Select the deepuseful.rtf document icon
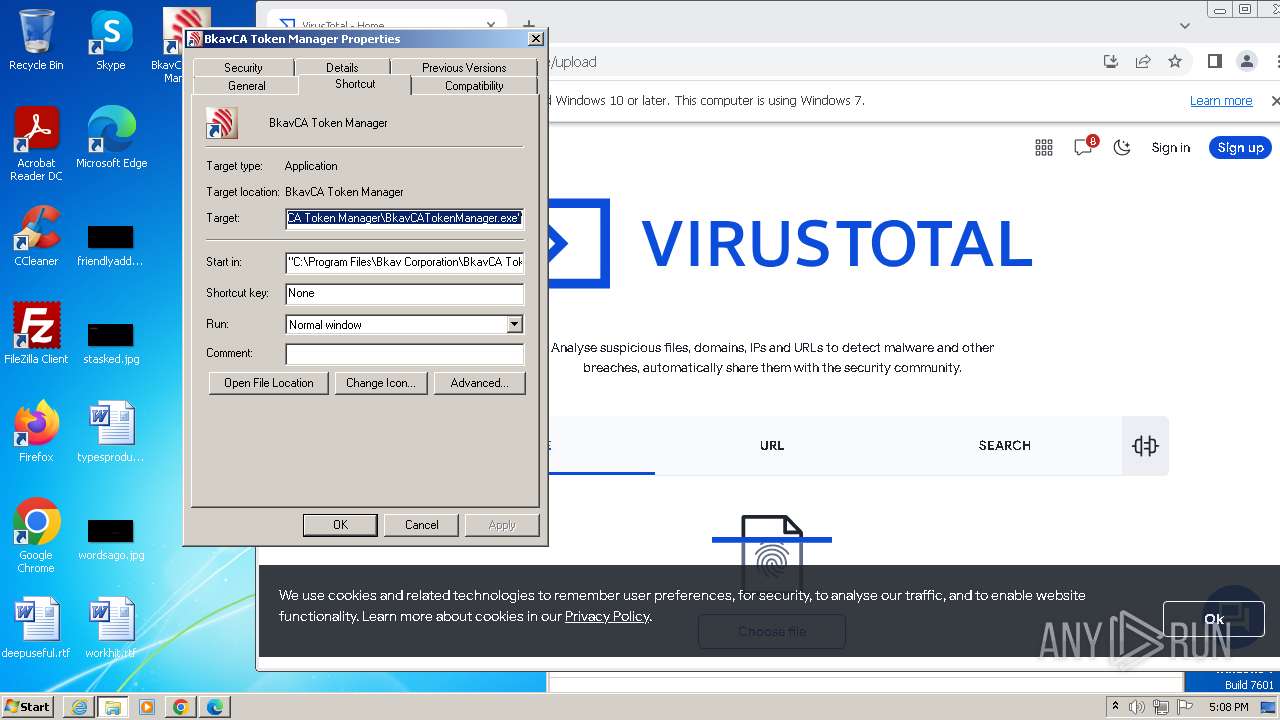 [36, 628]
